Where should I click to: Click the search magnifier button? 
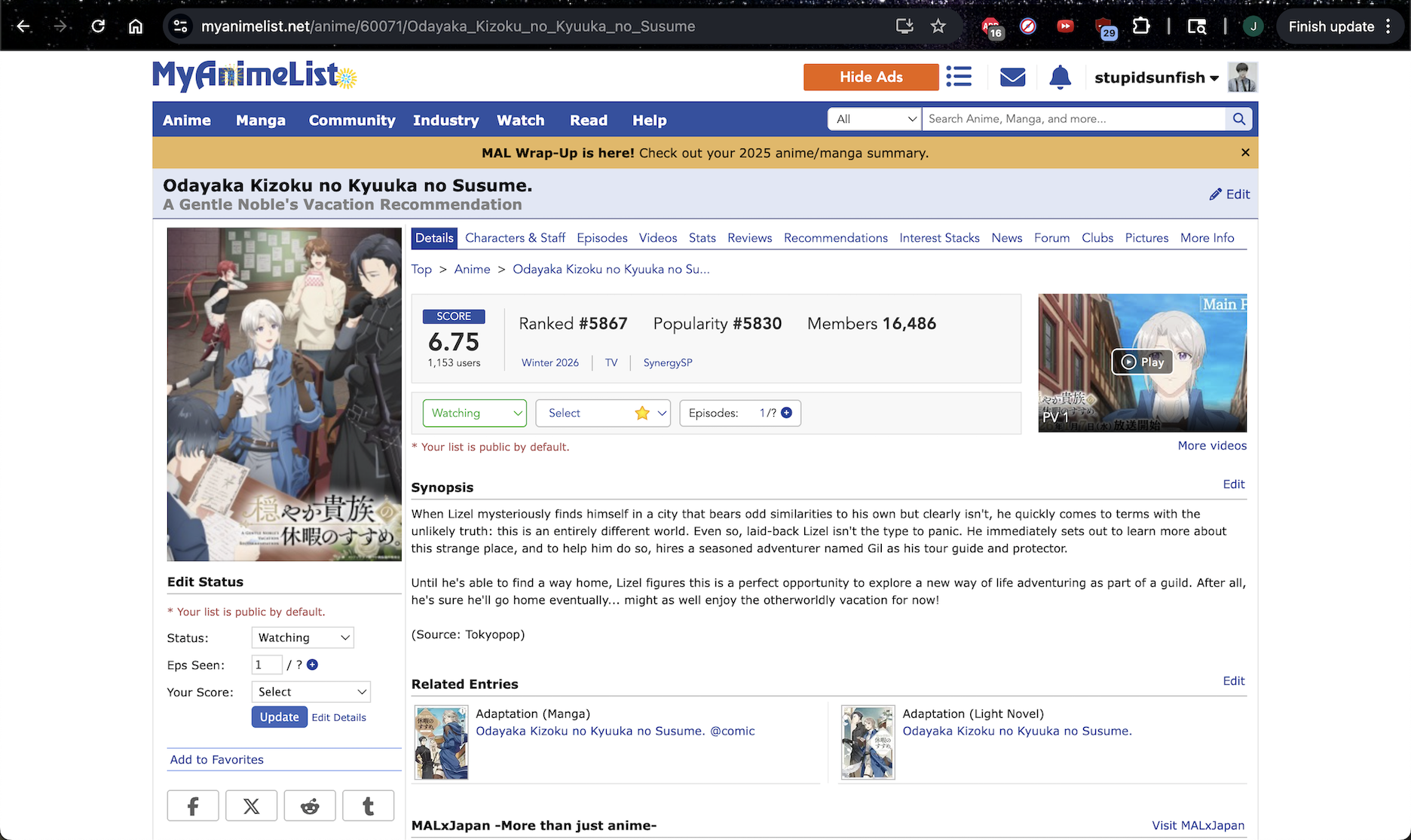(x=1238, y=119)
